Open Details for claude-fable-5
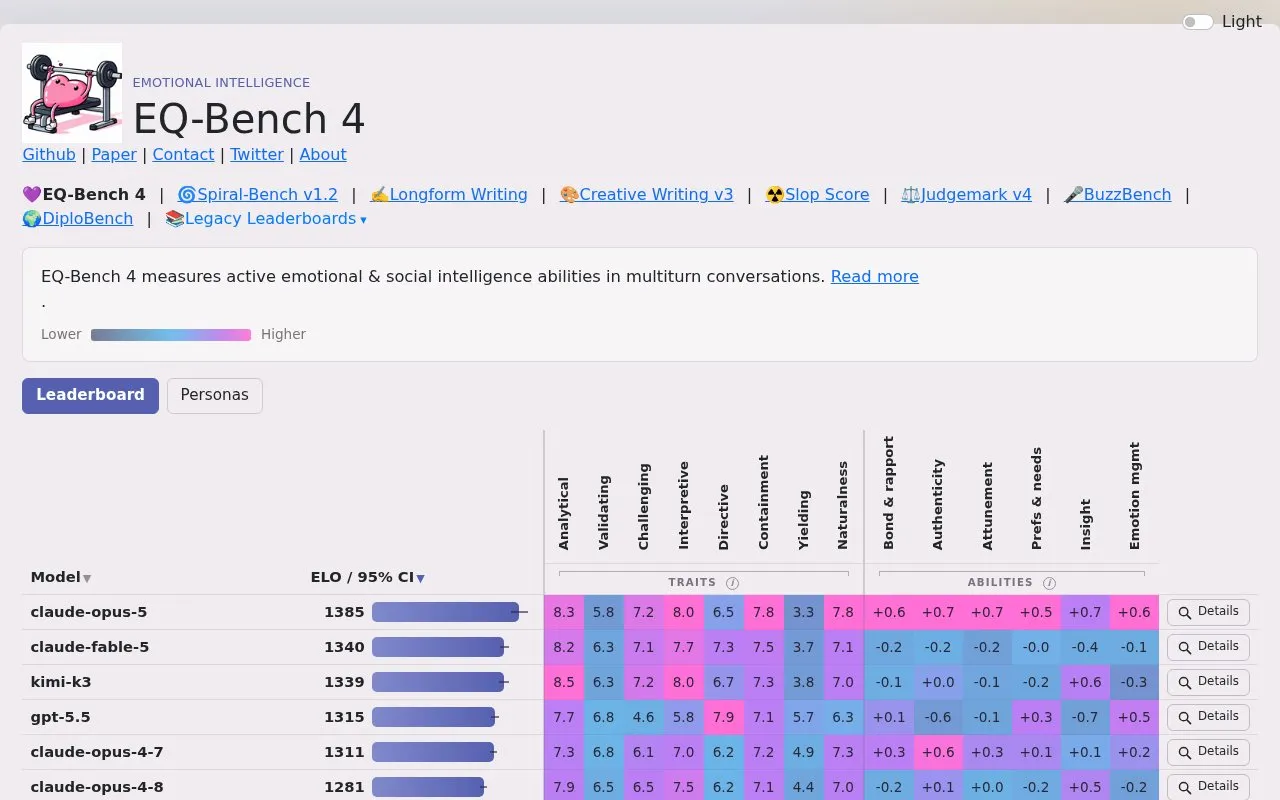 [x=1208, y=647]
